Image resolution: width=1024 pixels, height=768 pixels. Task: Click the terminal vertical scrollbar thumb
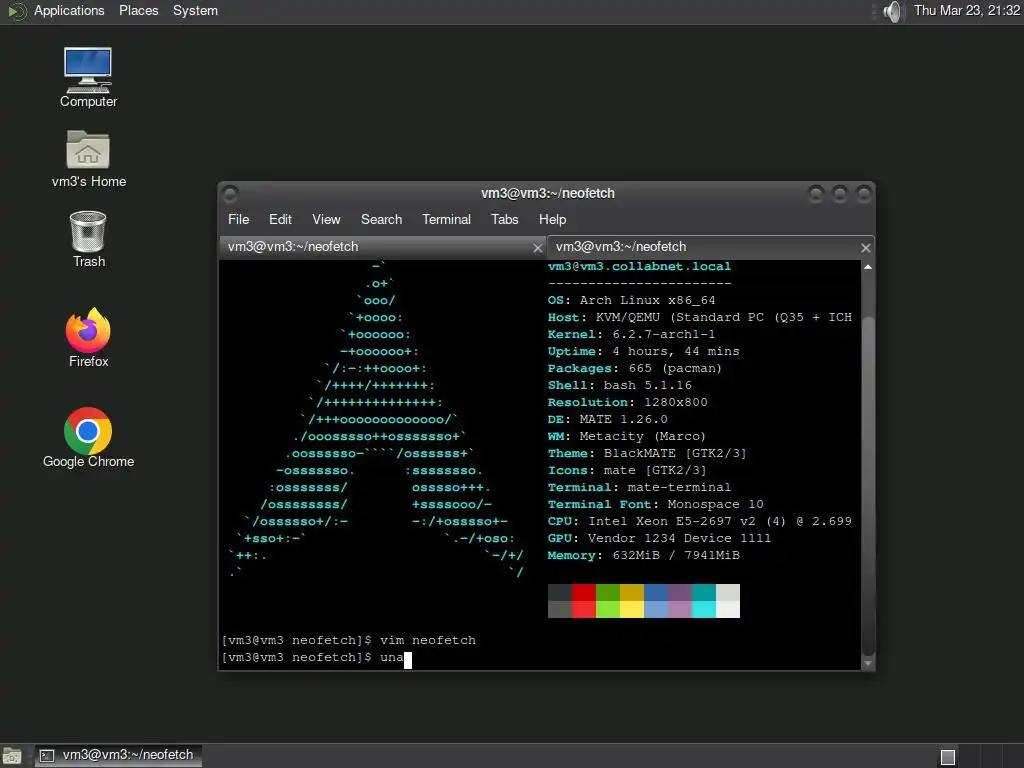[868, 485]
